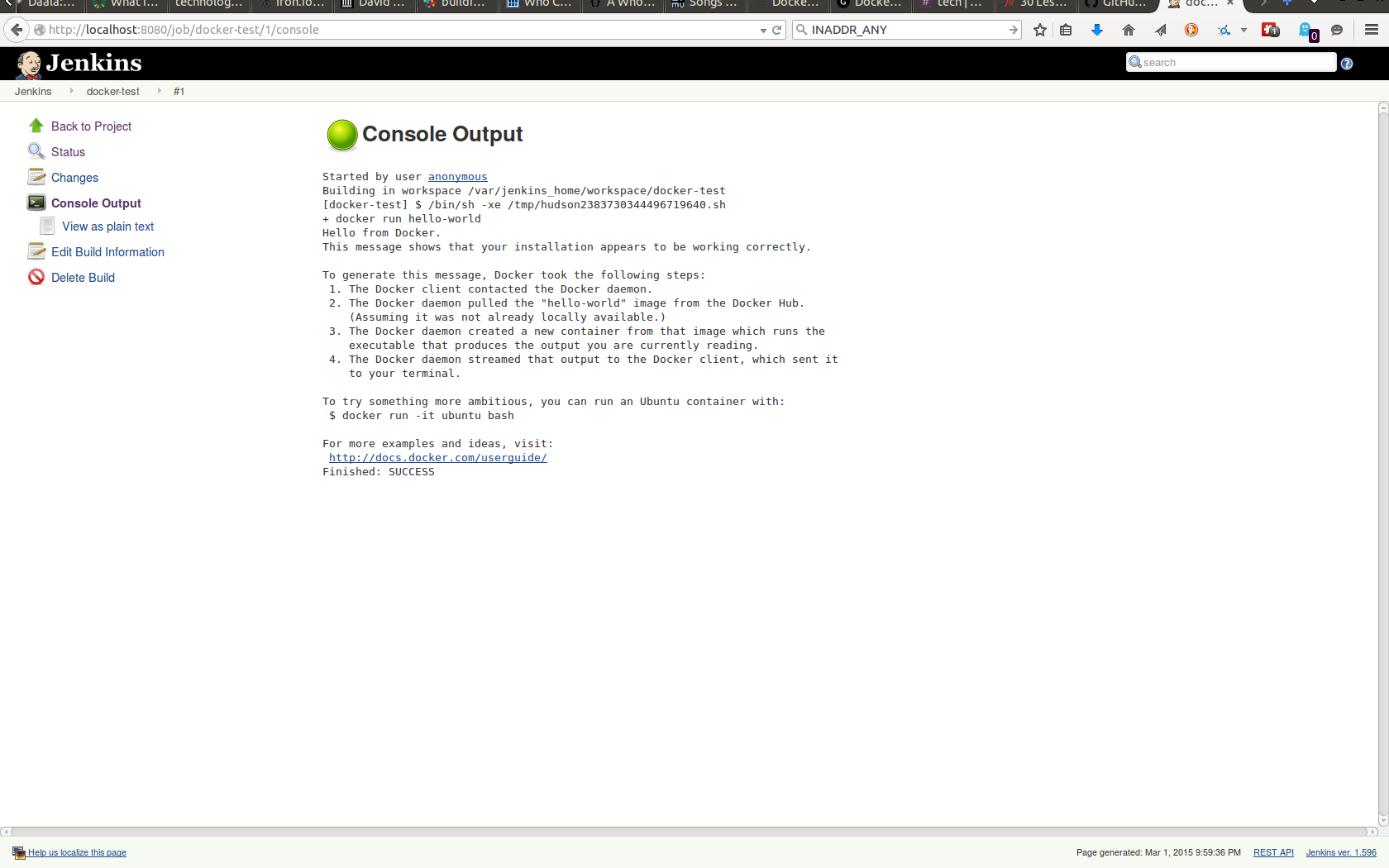Click the horizontal scrollbar at page bottom
1389x868 pixels.
coord(689,832)
